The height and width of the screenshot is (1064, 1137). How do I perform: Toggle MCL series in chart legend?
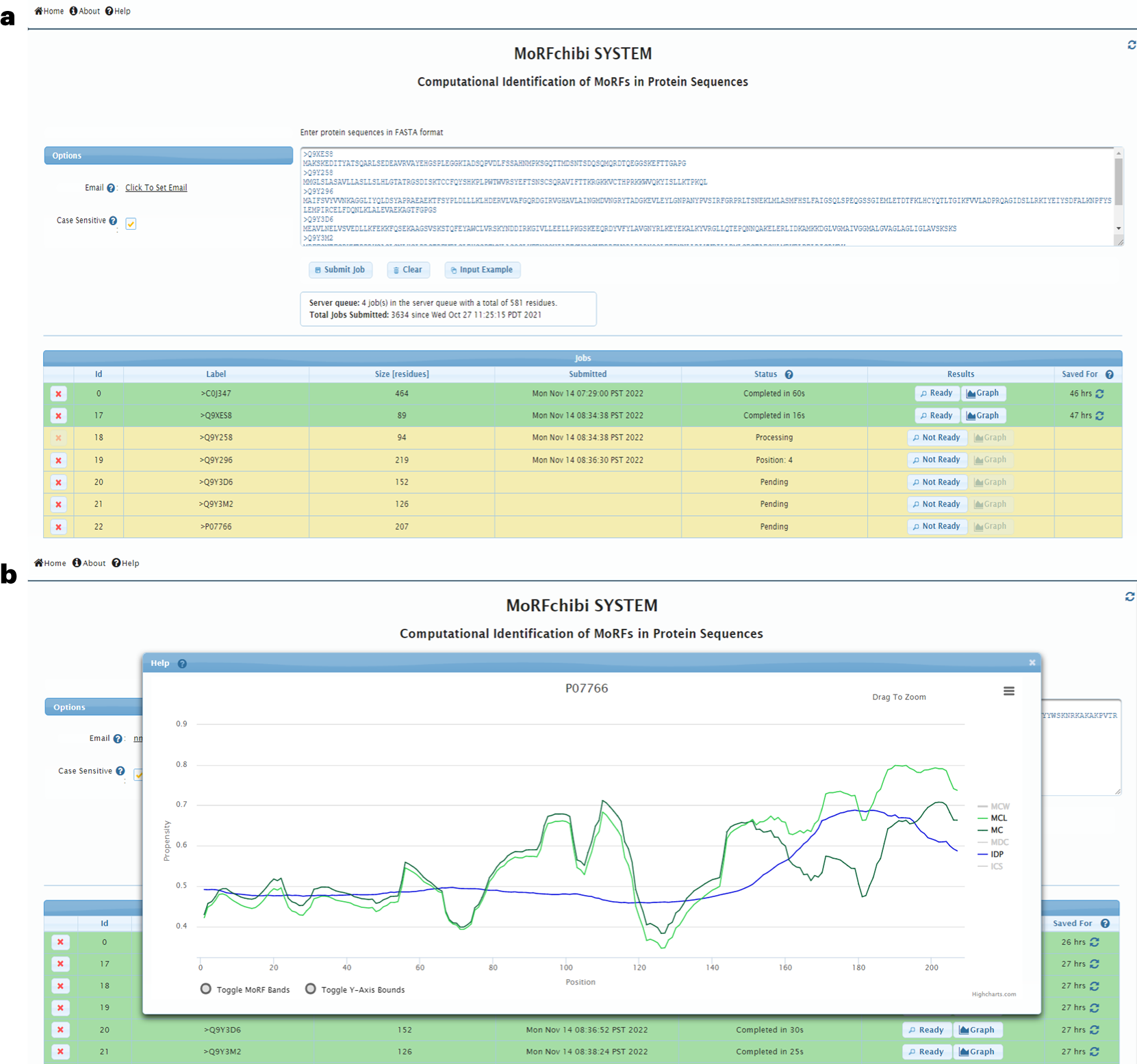click(993, 818)
